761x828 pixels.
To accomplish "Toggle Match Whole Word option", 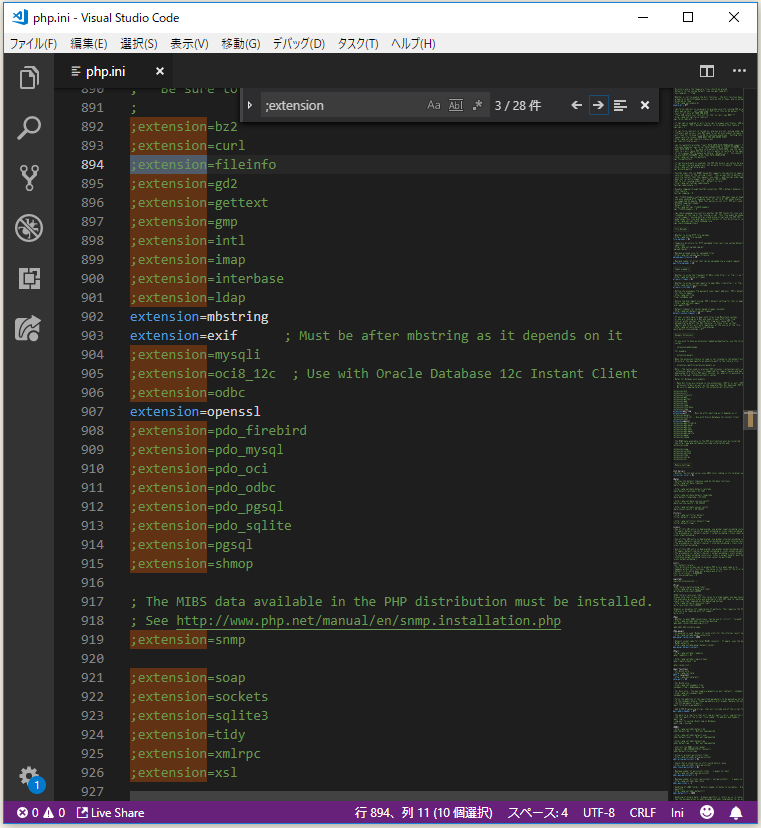I will tap(456, 105).
